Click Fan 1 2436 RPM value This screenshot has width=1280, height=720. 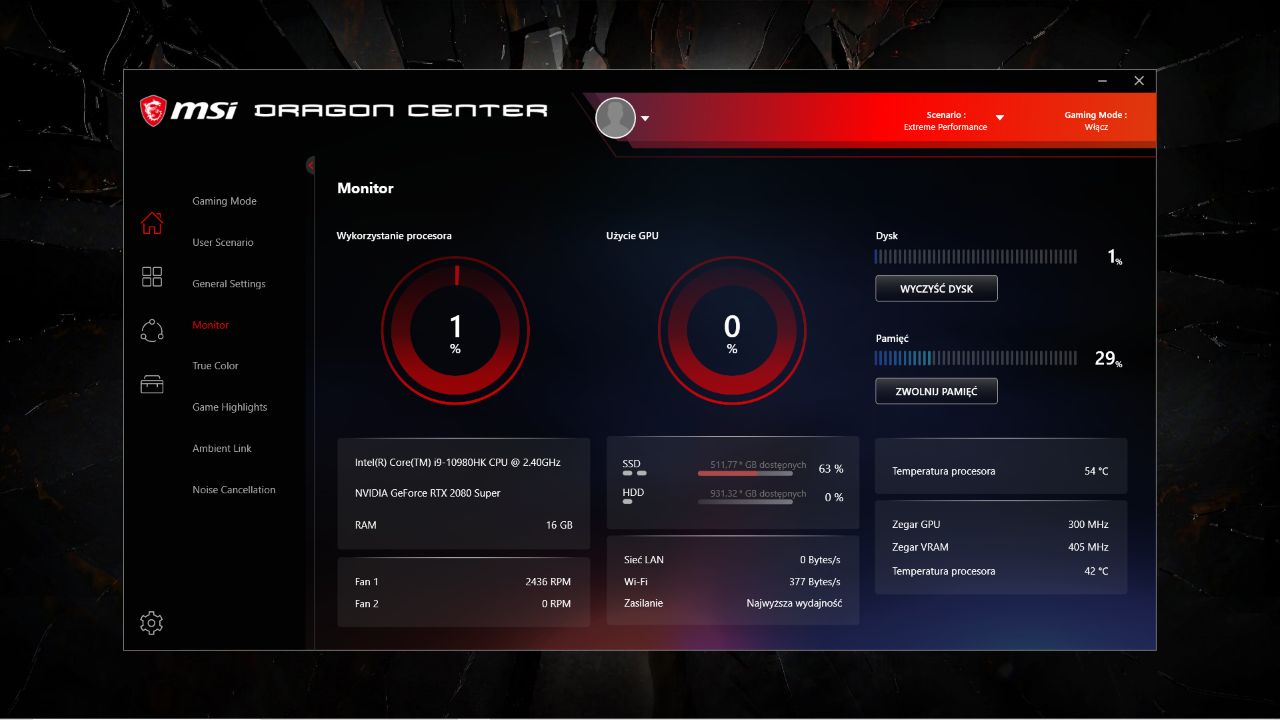click(548, 582)
